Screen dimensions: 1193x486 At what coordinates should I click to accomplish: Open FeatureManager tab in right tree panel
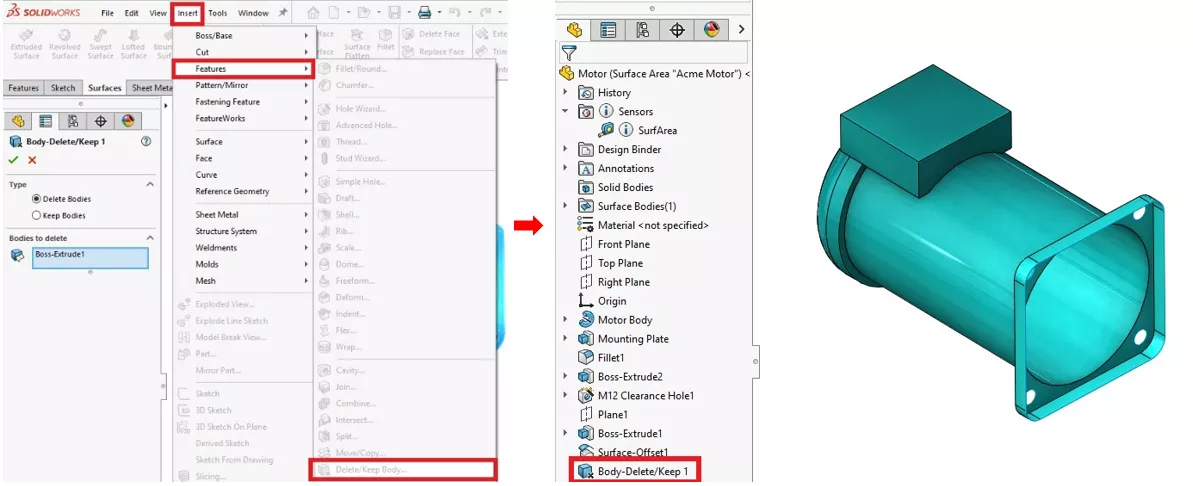click(574, 30)
